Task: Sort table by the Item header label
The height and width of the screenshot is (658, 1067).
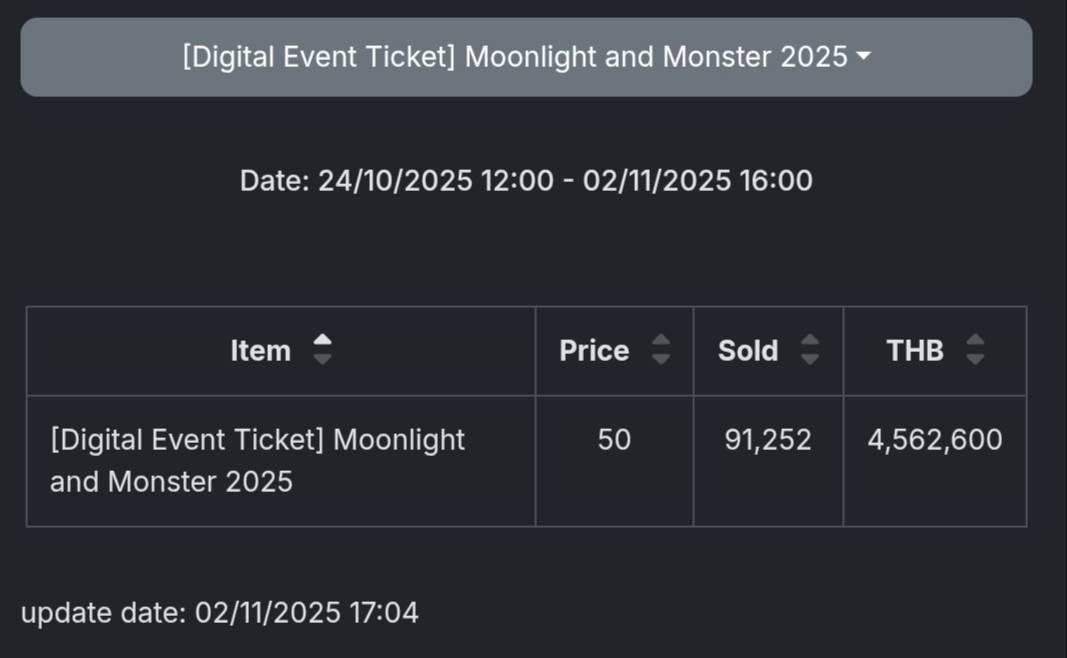Action: [260, 351]
